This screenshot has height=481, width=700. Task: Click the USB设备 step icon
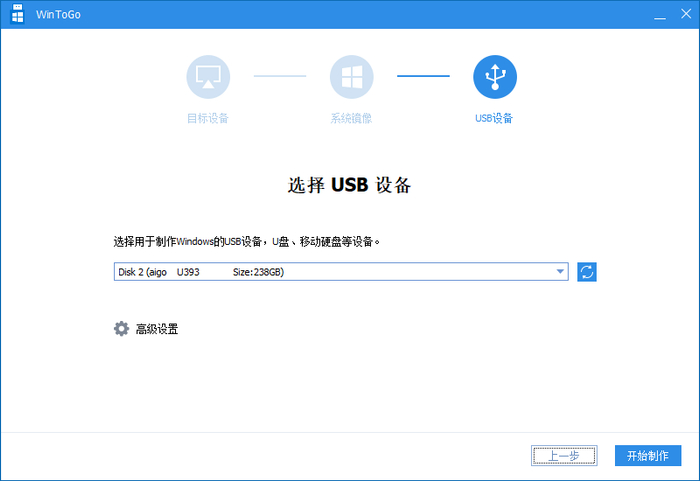click(495, 77)
